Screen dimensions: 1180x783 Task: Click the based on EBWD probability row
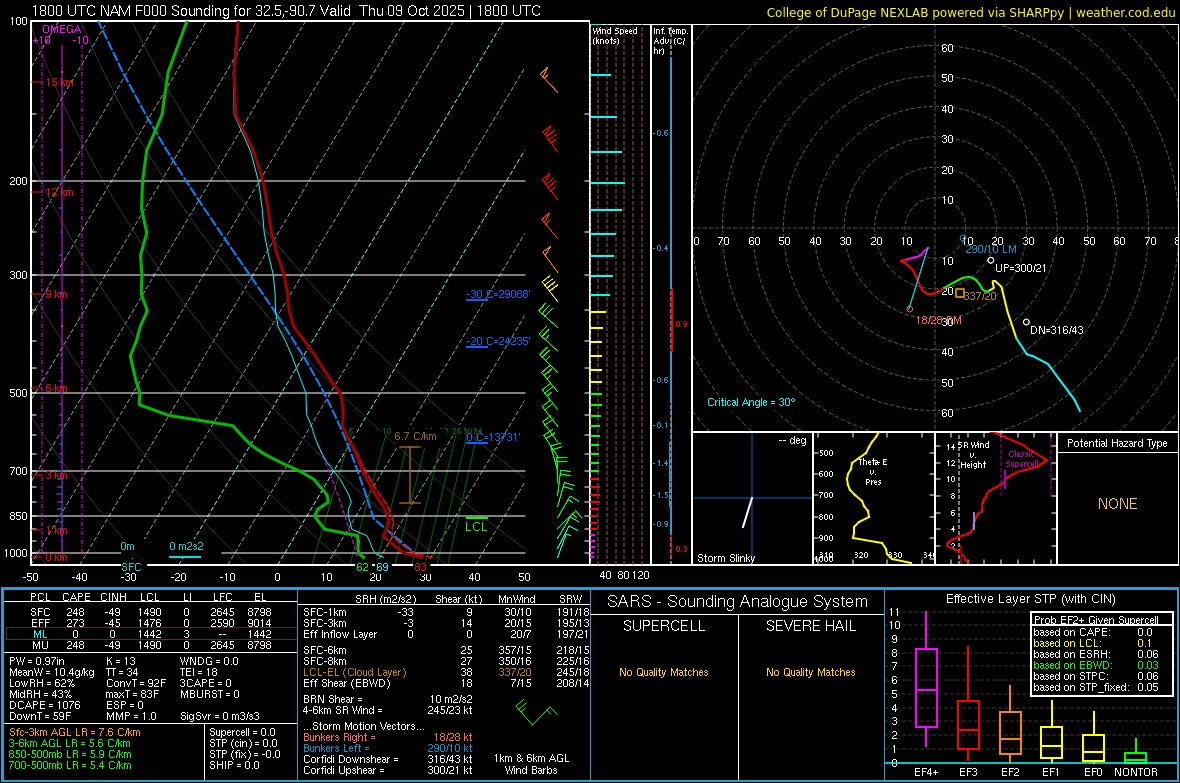pyautogui.click(x=1096, y=666)
